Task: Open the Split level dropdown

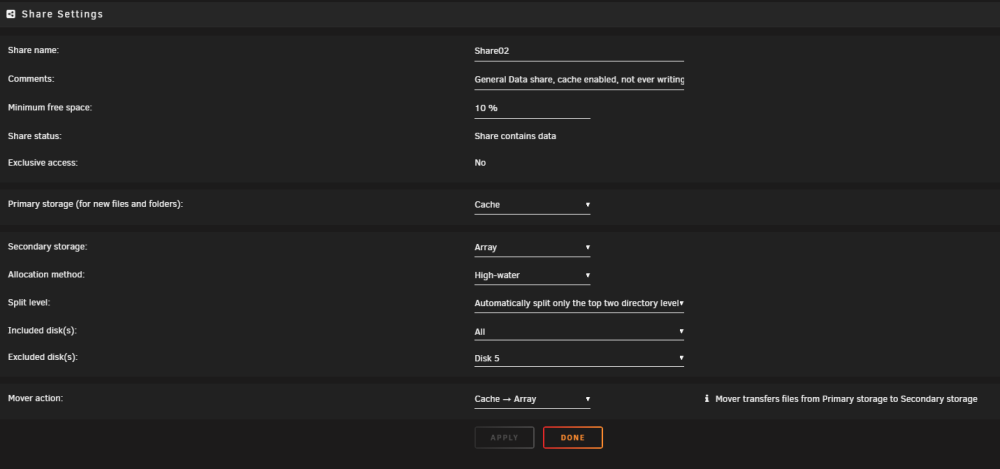Action: [x=578, y=303]
